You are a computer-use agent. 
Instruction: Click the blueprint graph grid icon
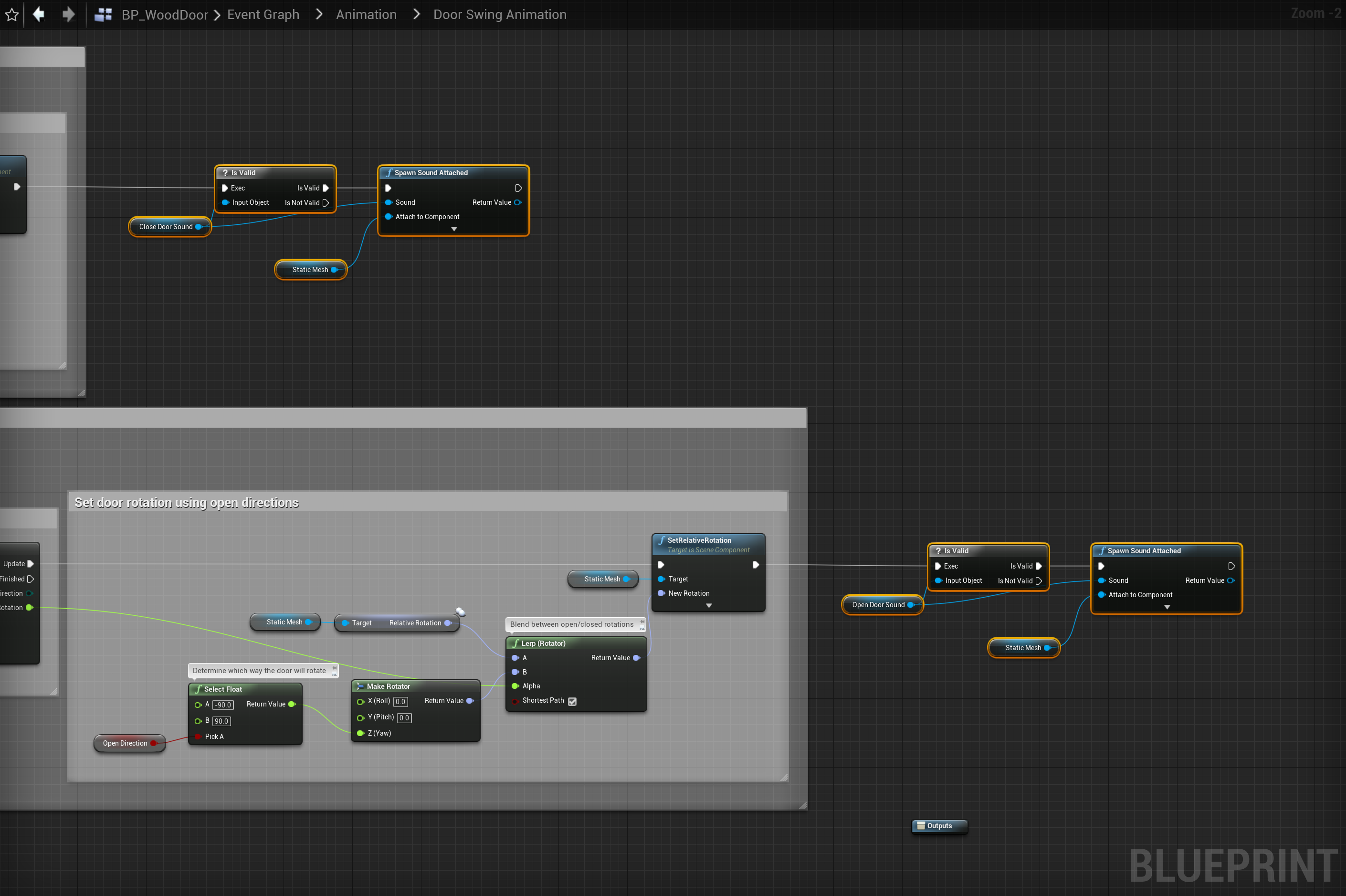(x=103, y=14)
